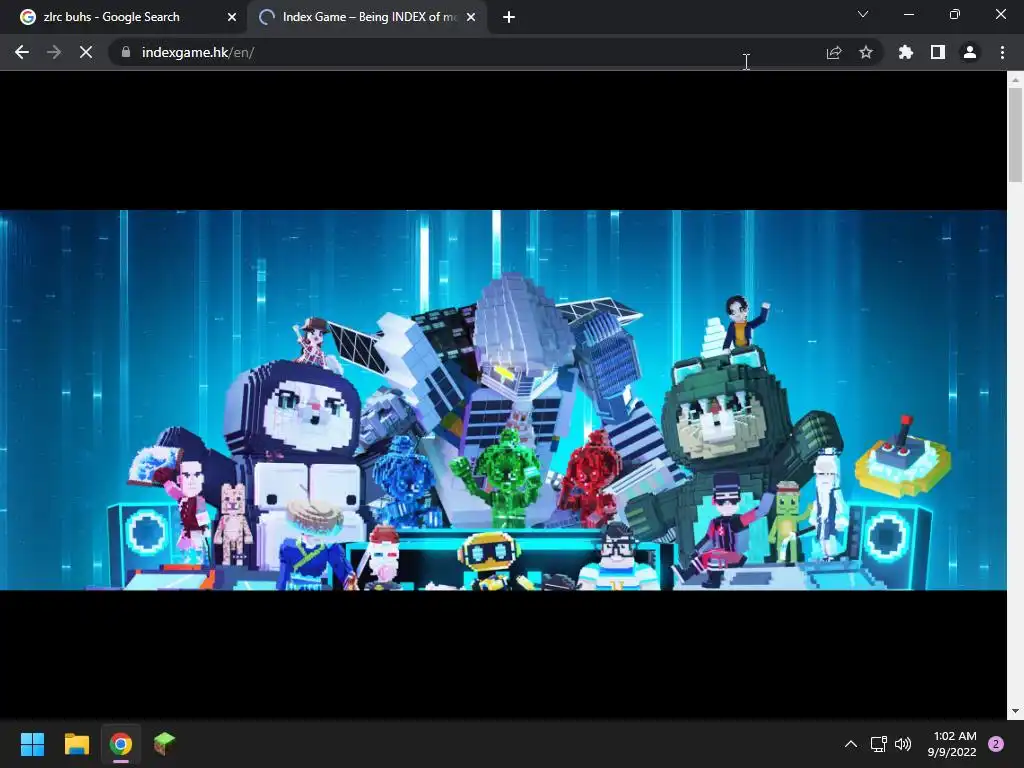
Task: Open the clock showing 1:02 AM
Action: pyautogui.click(x=952, y=744)
